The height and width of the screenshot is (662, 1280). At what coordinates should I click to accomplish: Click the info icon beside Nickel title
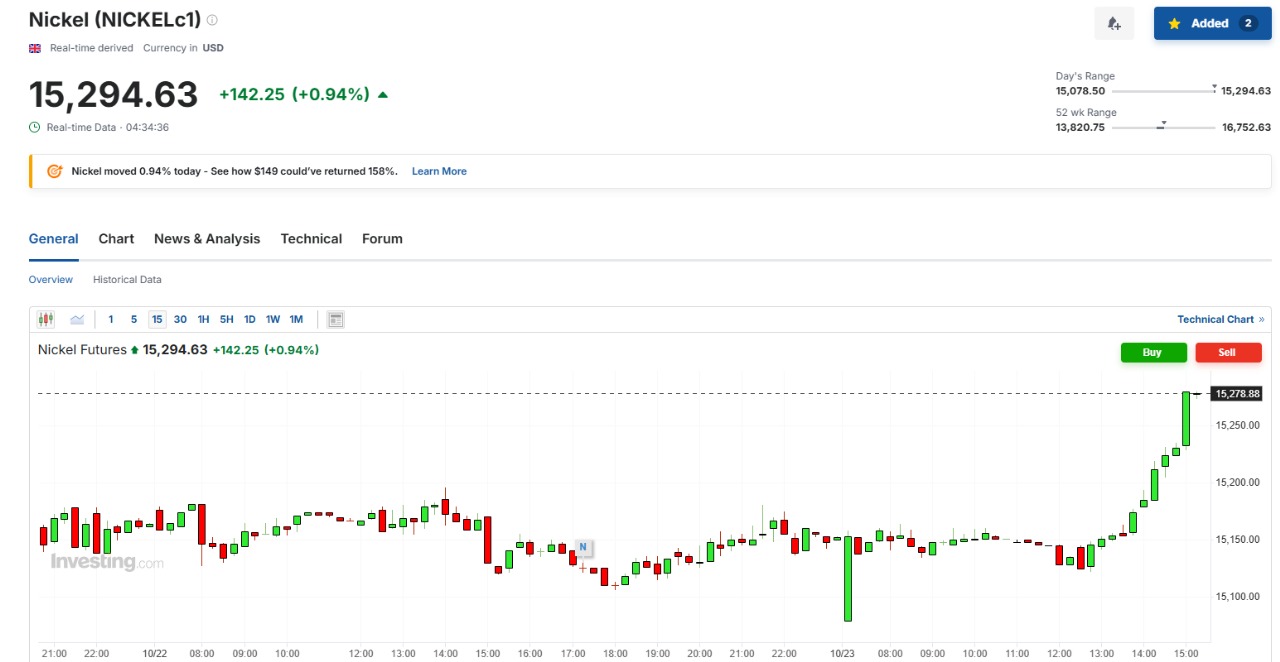coord(212,20)
